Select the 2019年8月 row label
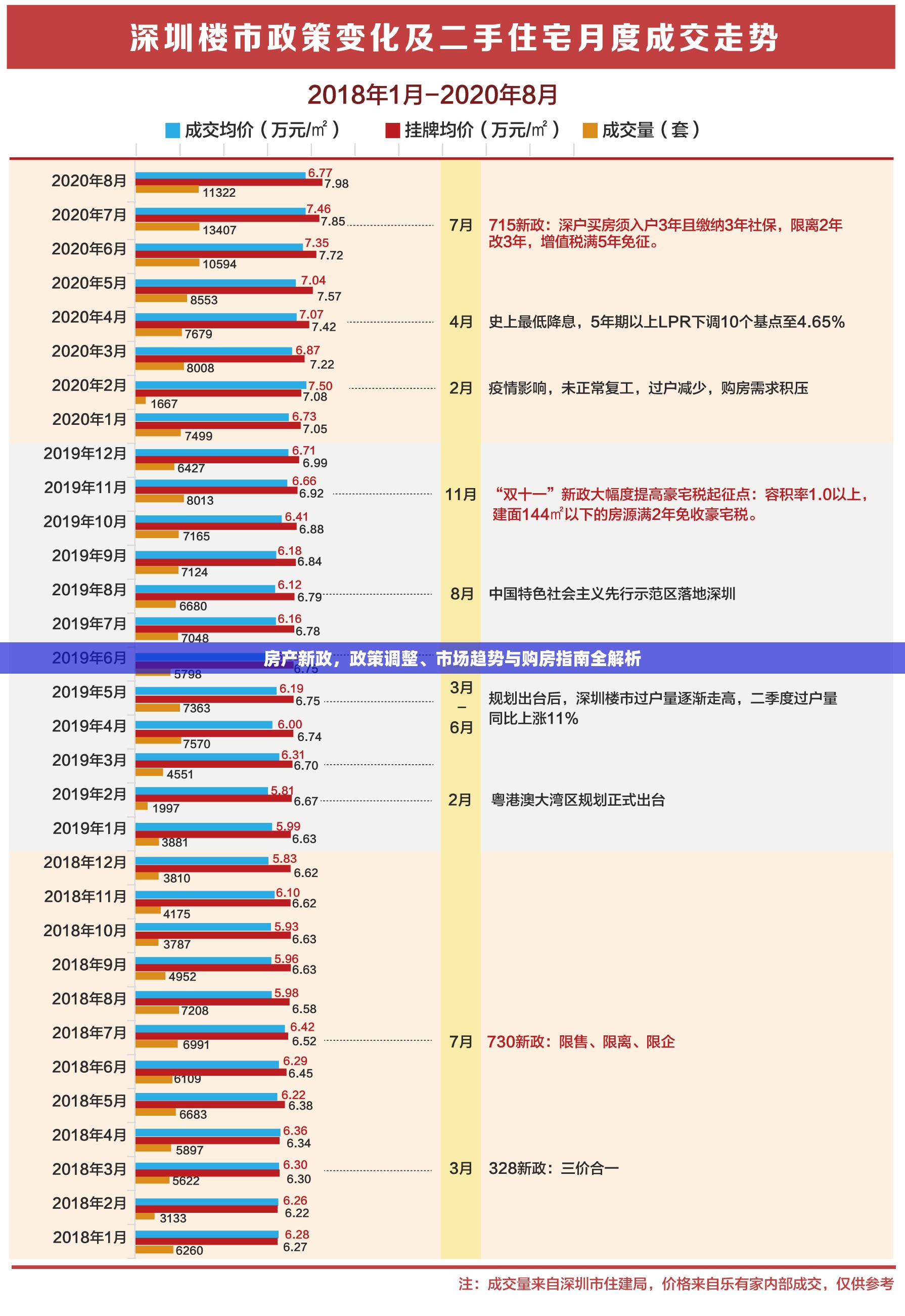The height and width of the screenshot is (1316, 905). 89,590
